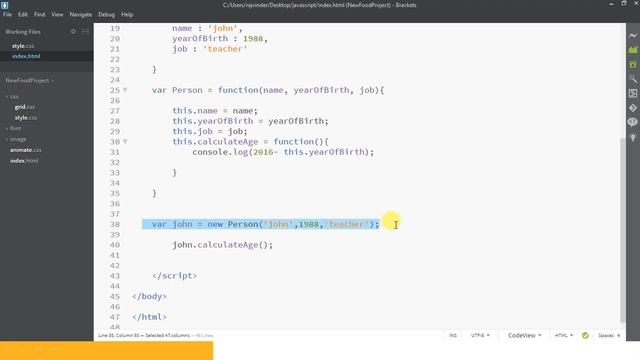Open index.html in the project tree

coord(24,161)
